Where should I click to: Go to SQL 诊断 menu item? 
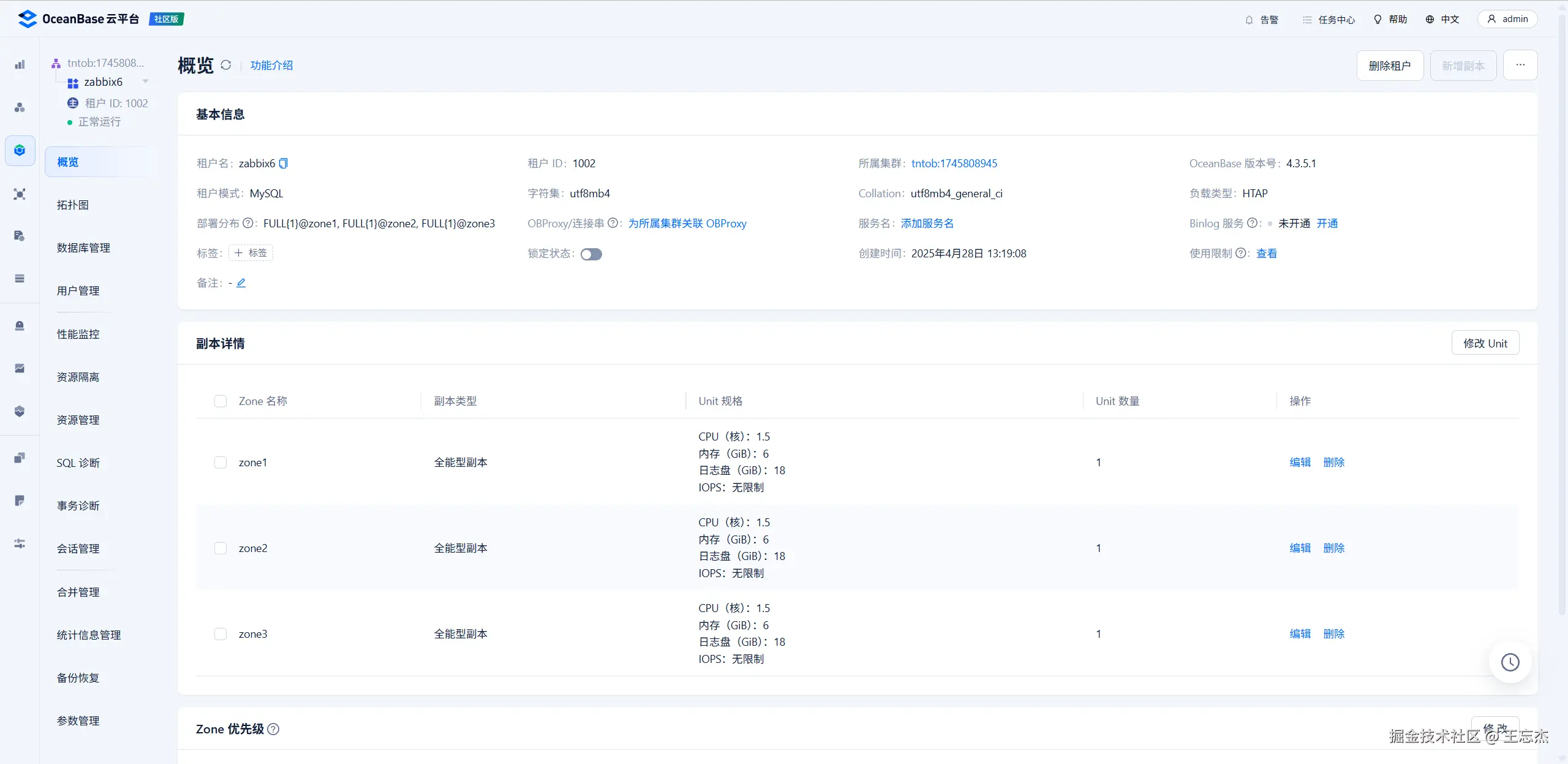coord(78,463)
